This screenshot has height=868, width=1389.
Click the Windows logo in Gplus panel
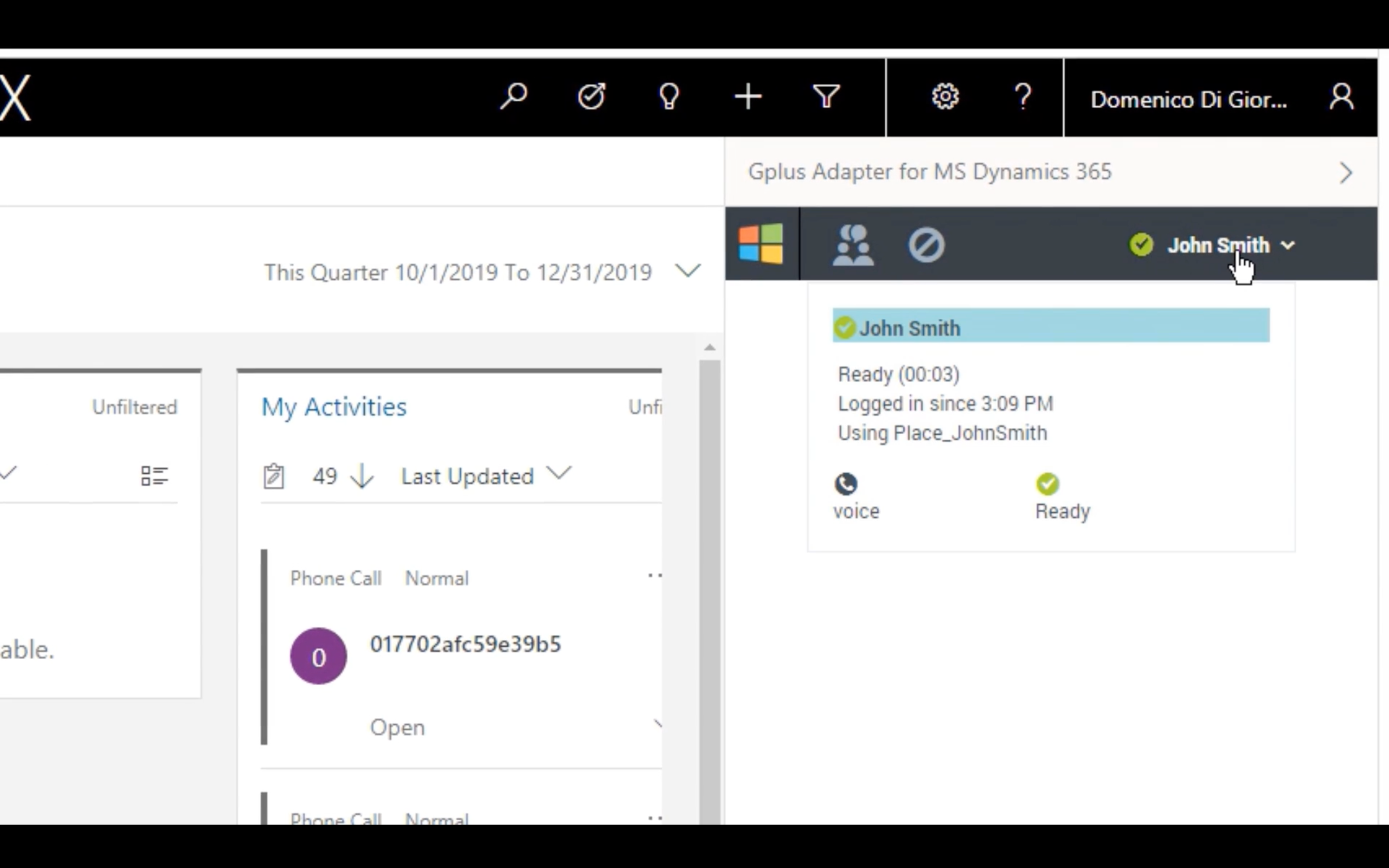point(761,244)
